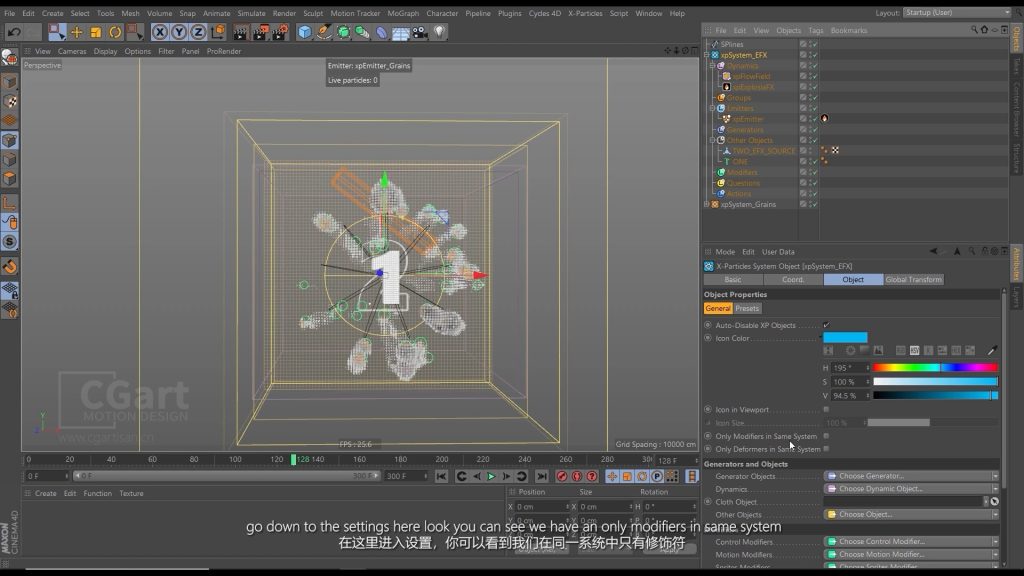Enable Only Deformers in Same System checkbox
Screen dimensions: 1024x576
[x=826, y=449]
